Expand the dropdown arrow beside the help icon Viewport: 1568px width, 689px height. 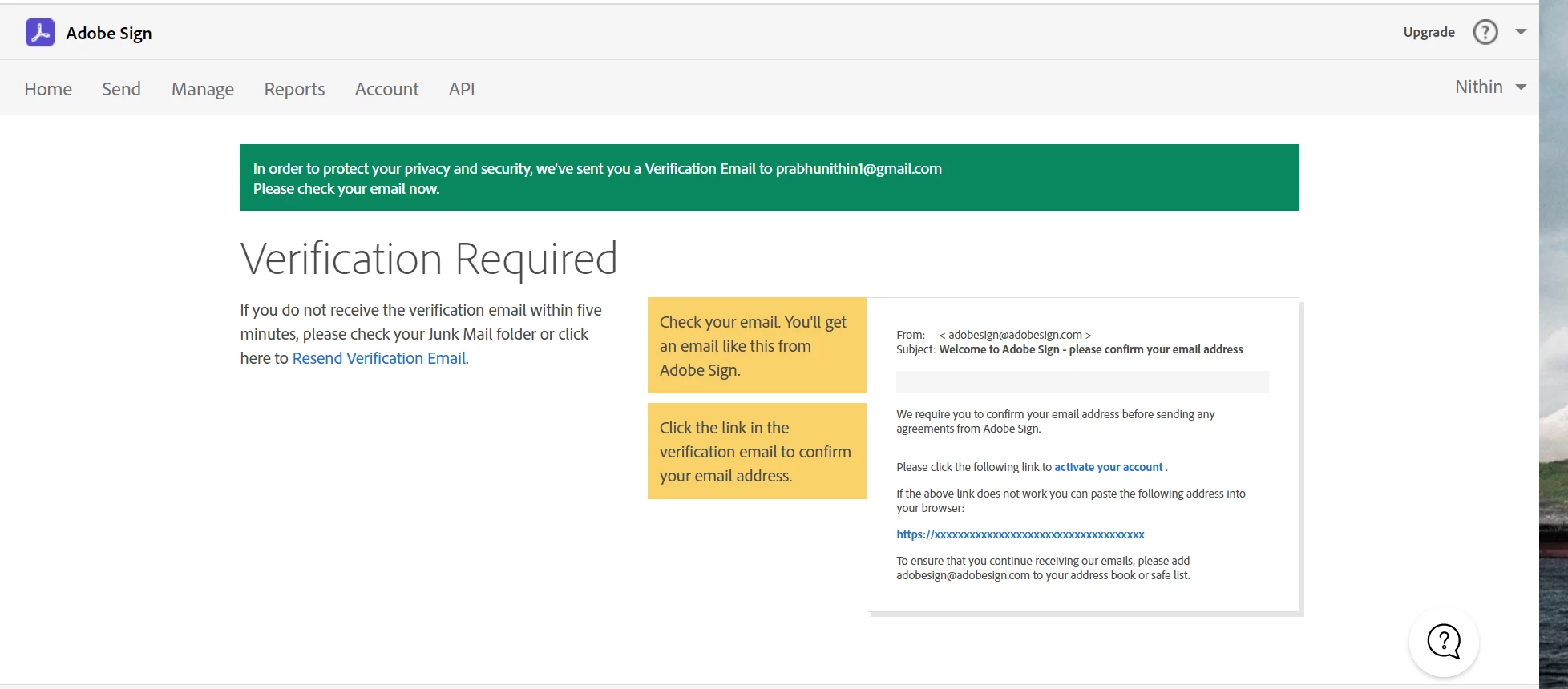tap(1521, 32)
